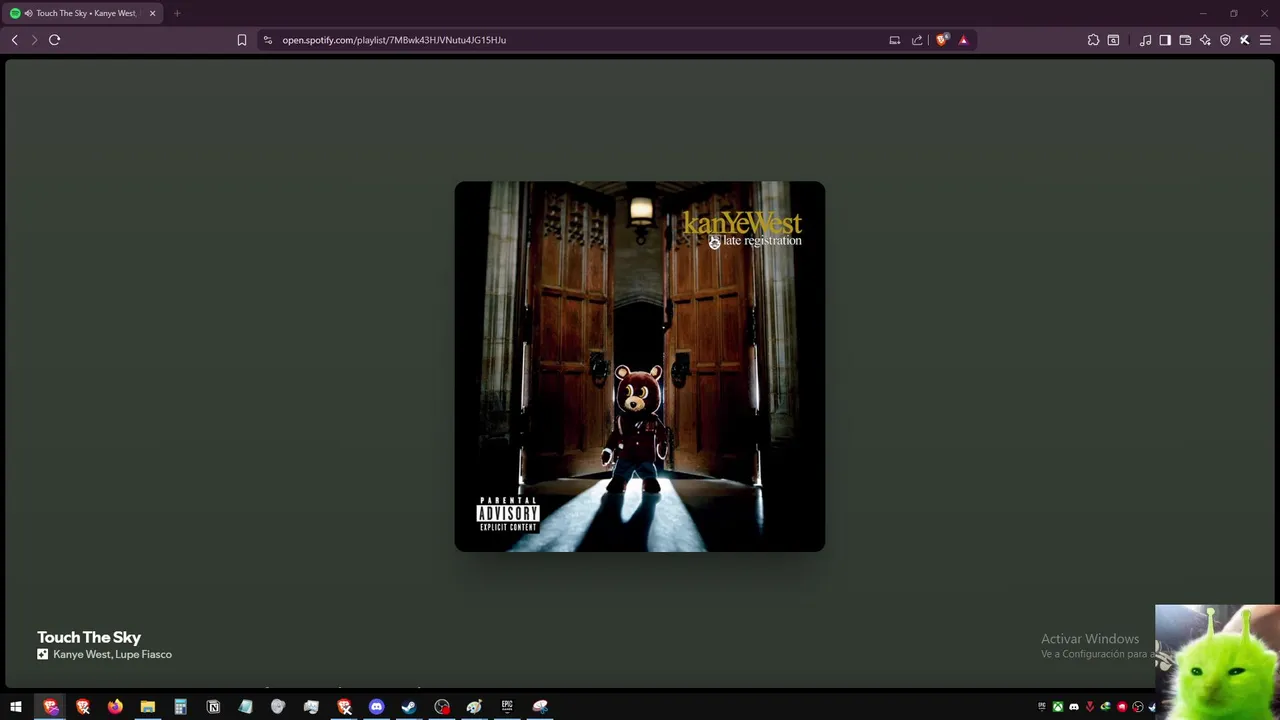
Task: Open Notion from the taskbar
Action: point(213,707)
